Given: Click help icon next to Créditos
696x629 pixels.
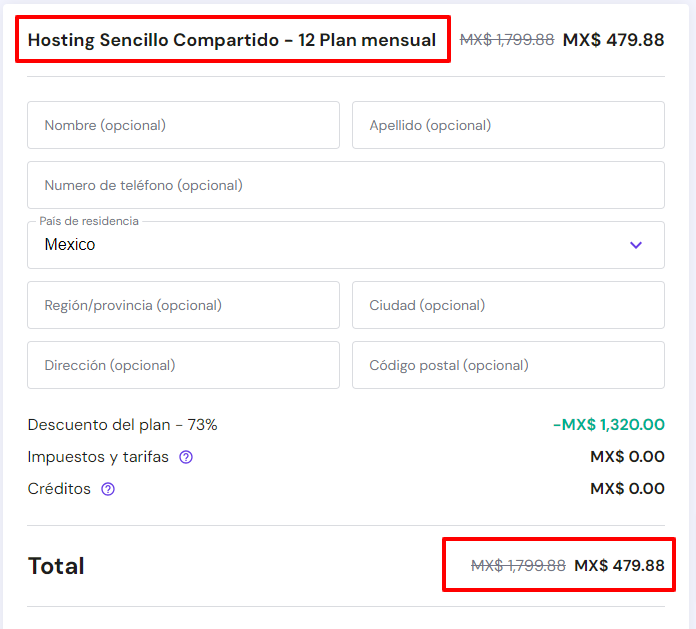Looking at the screenshot, I should 108,489.
